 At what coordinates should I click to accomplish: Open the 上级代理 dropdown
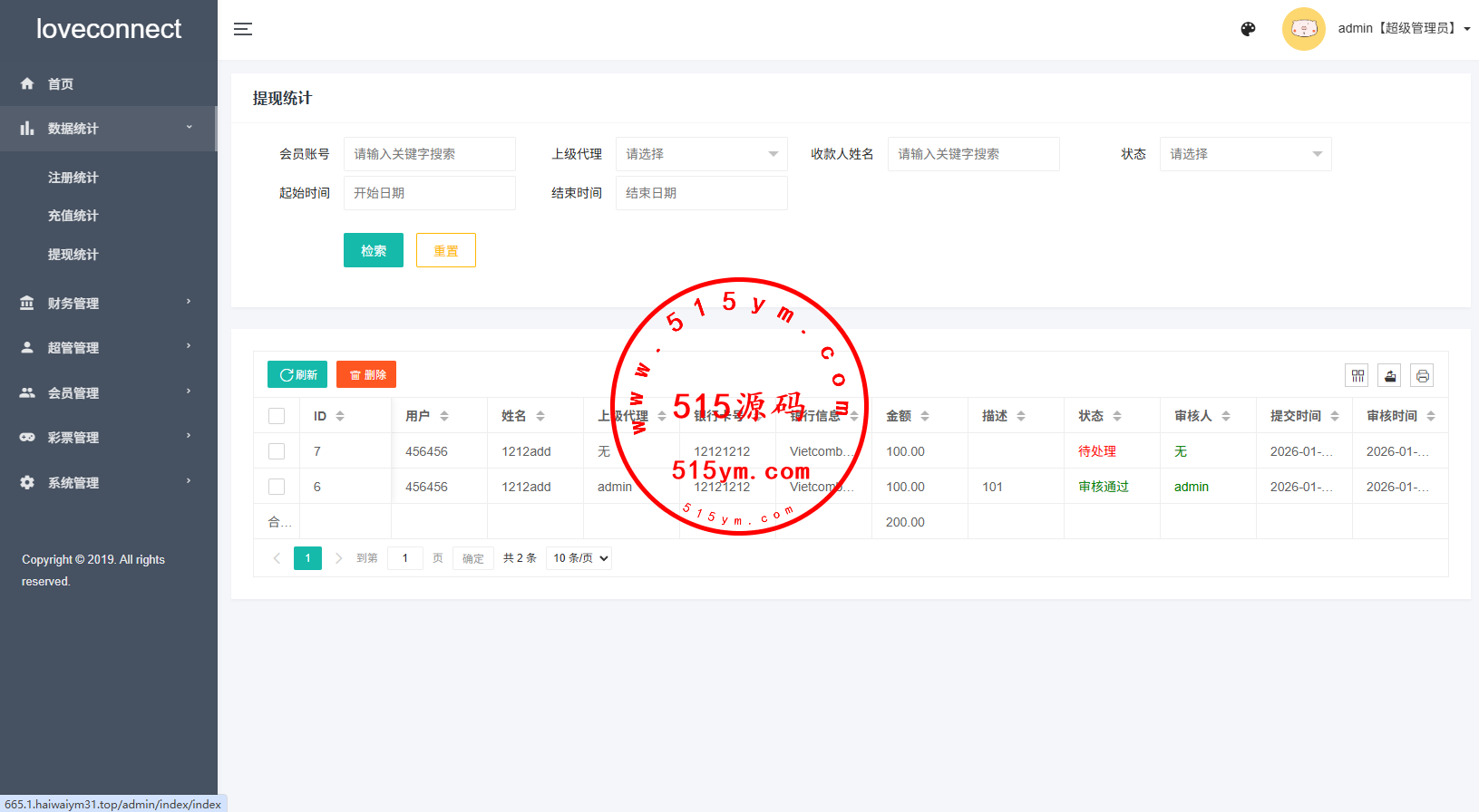701,154
